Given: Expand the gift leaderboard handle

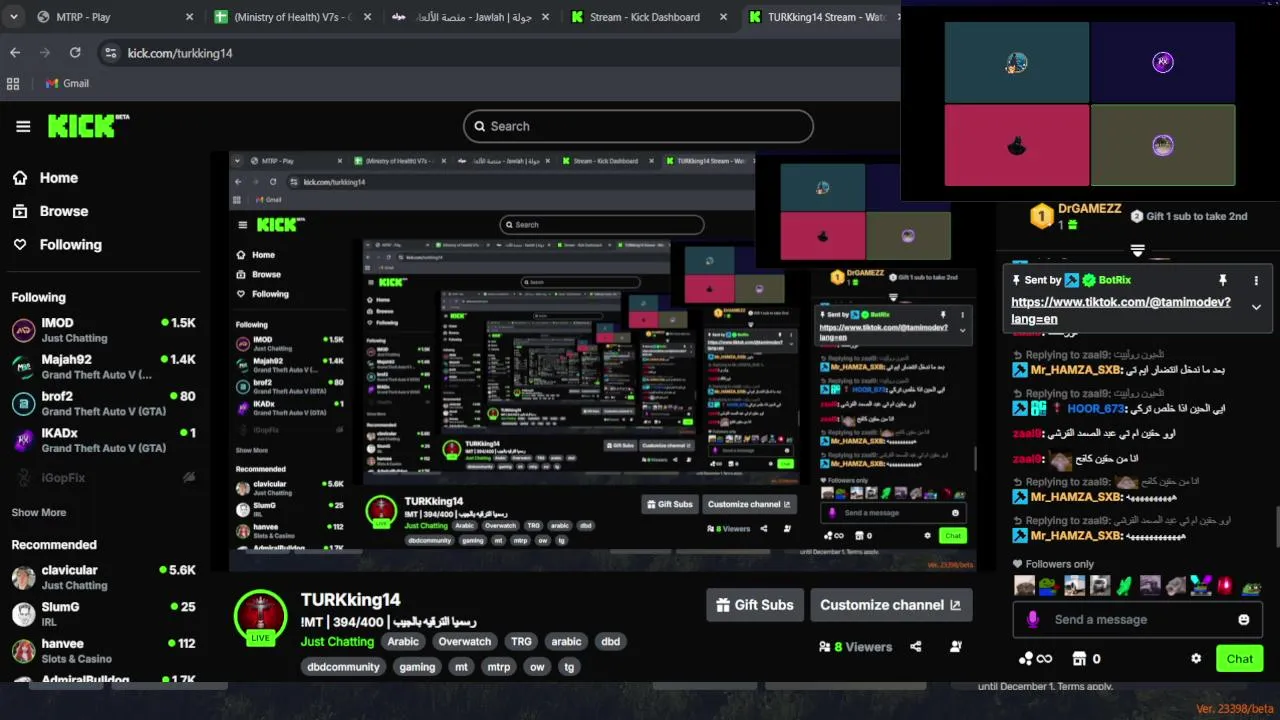Looking at the screenshot, I should (1137, 249).
